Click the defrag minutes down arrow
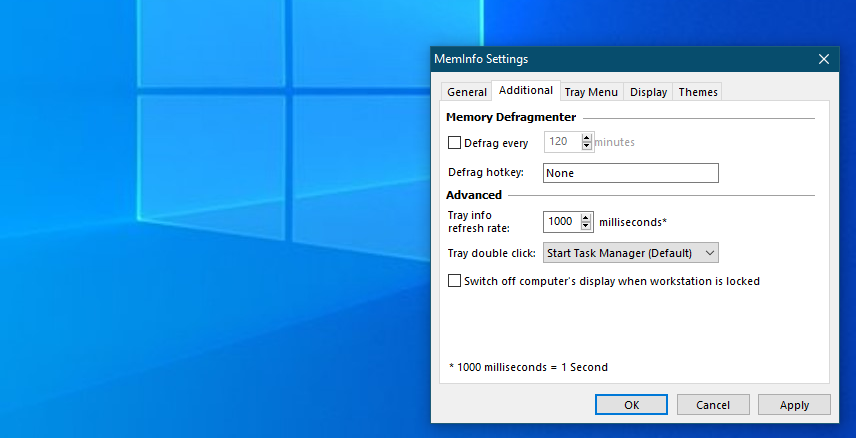856x438 pixels. [x=587, y=146]
